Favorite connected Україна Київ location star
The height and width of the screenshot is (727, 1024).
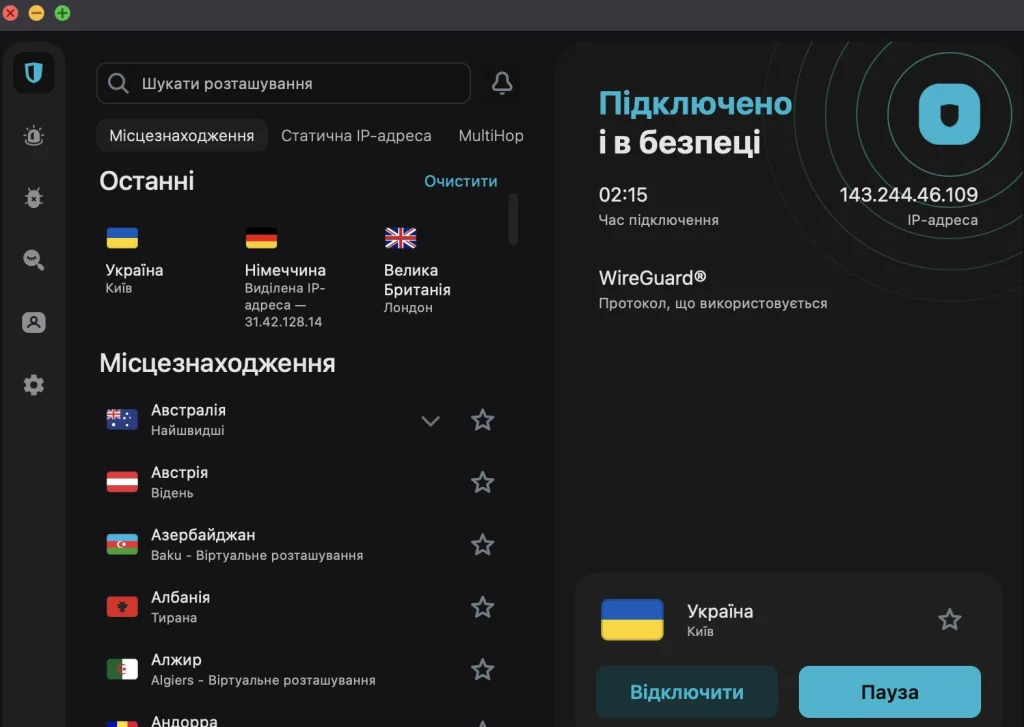(949, 619)
